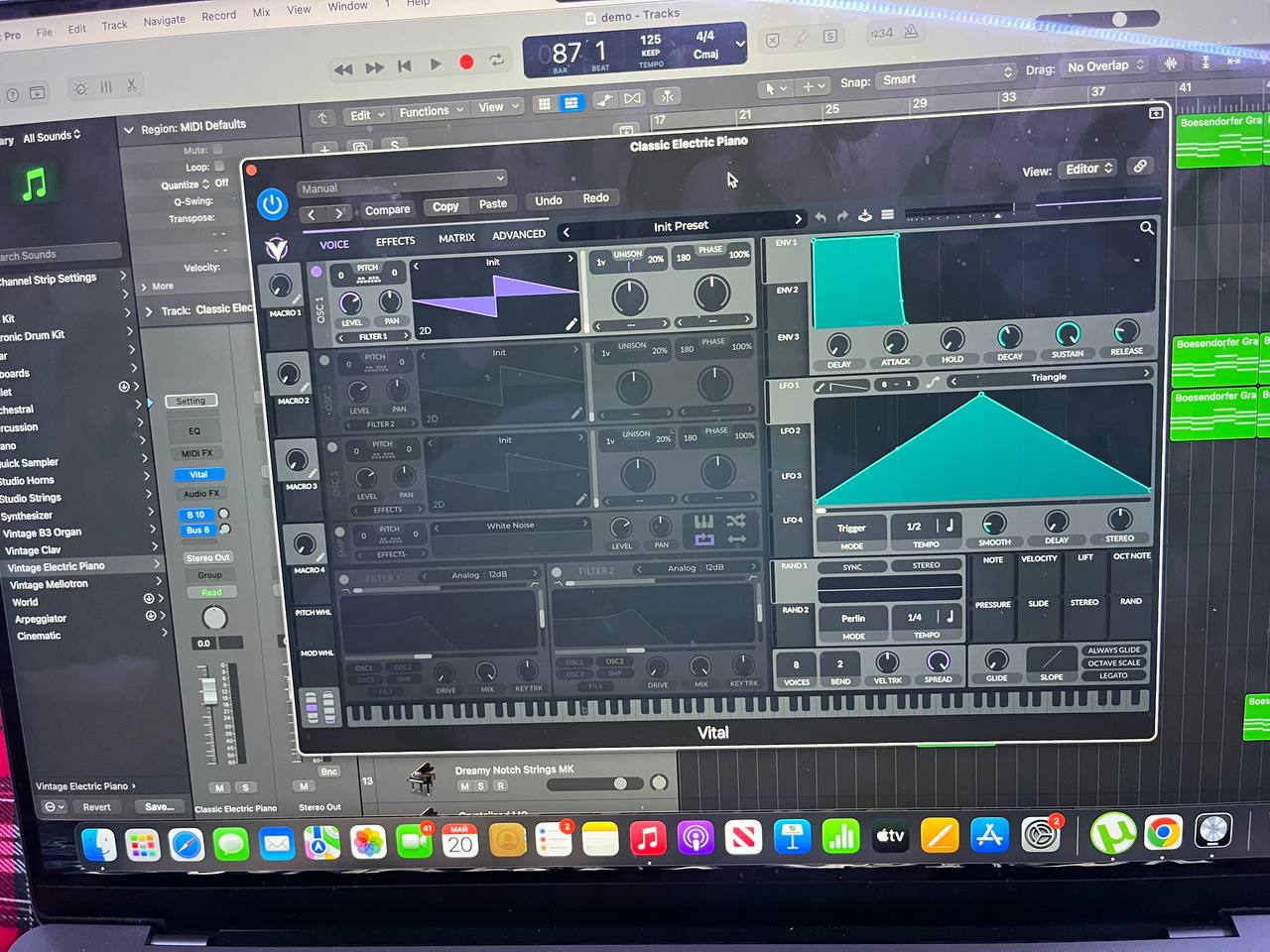Toggle the Cycle loop button
1270x952 pixels.
[x=496, y=60]
